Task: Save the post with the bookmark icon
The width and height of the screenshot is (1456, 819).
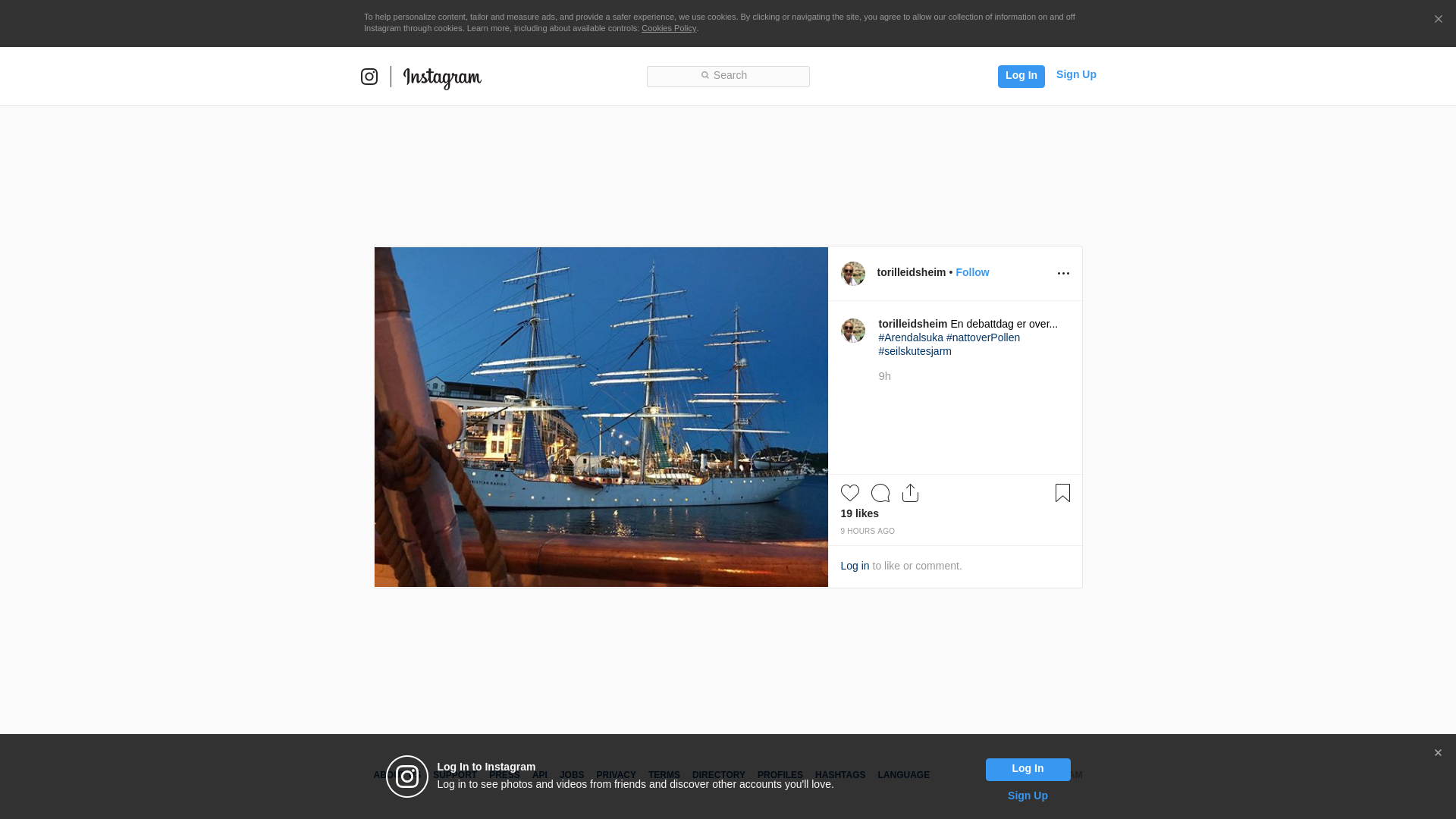Action: click(1062, 493)
